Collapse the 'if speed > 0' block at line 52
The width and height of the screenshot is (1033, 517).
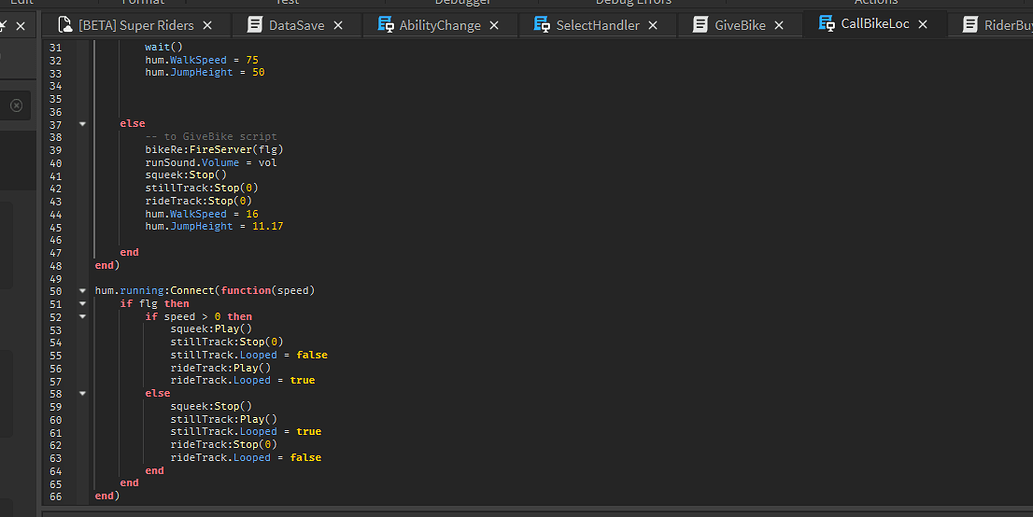tap(82, 317)
